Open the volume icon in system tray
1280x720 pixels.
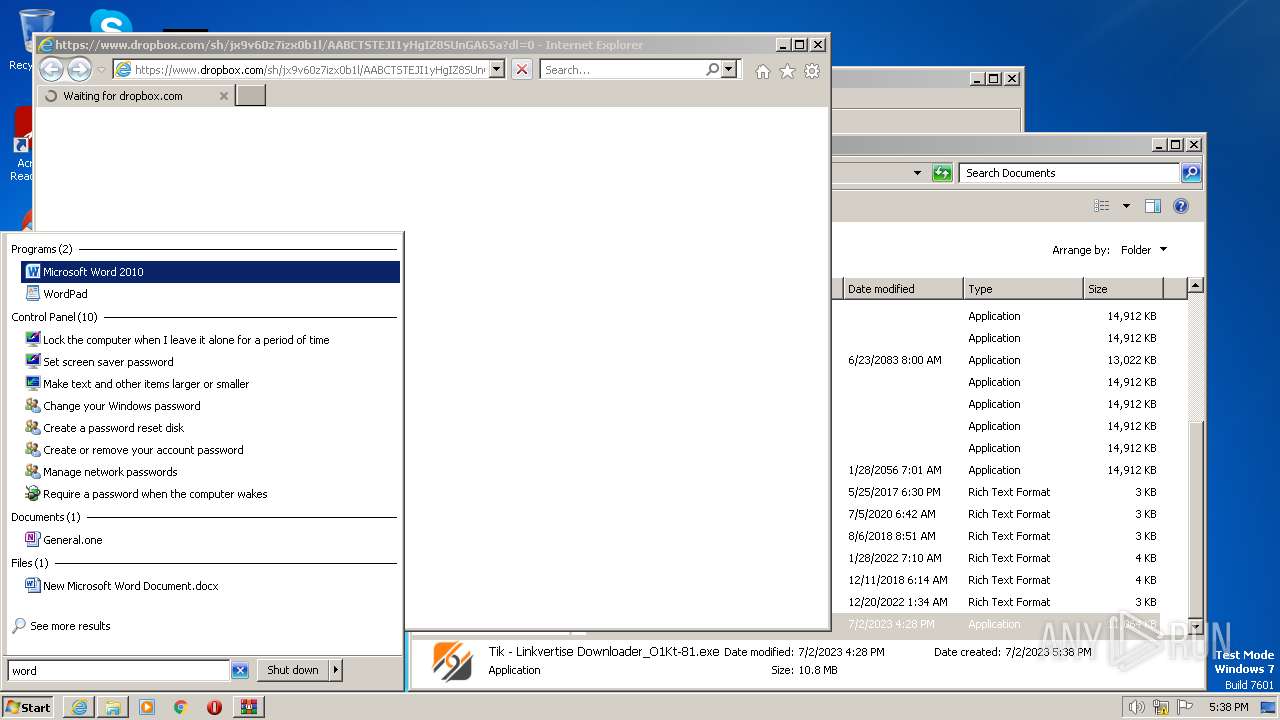coord(1136,707)
